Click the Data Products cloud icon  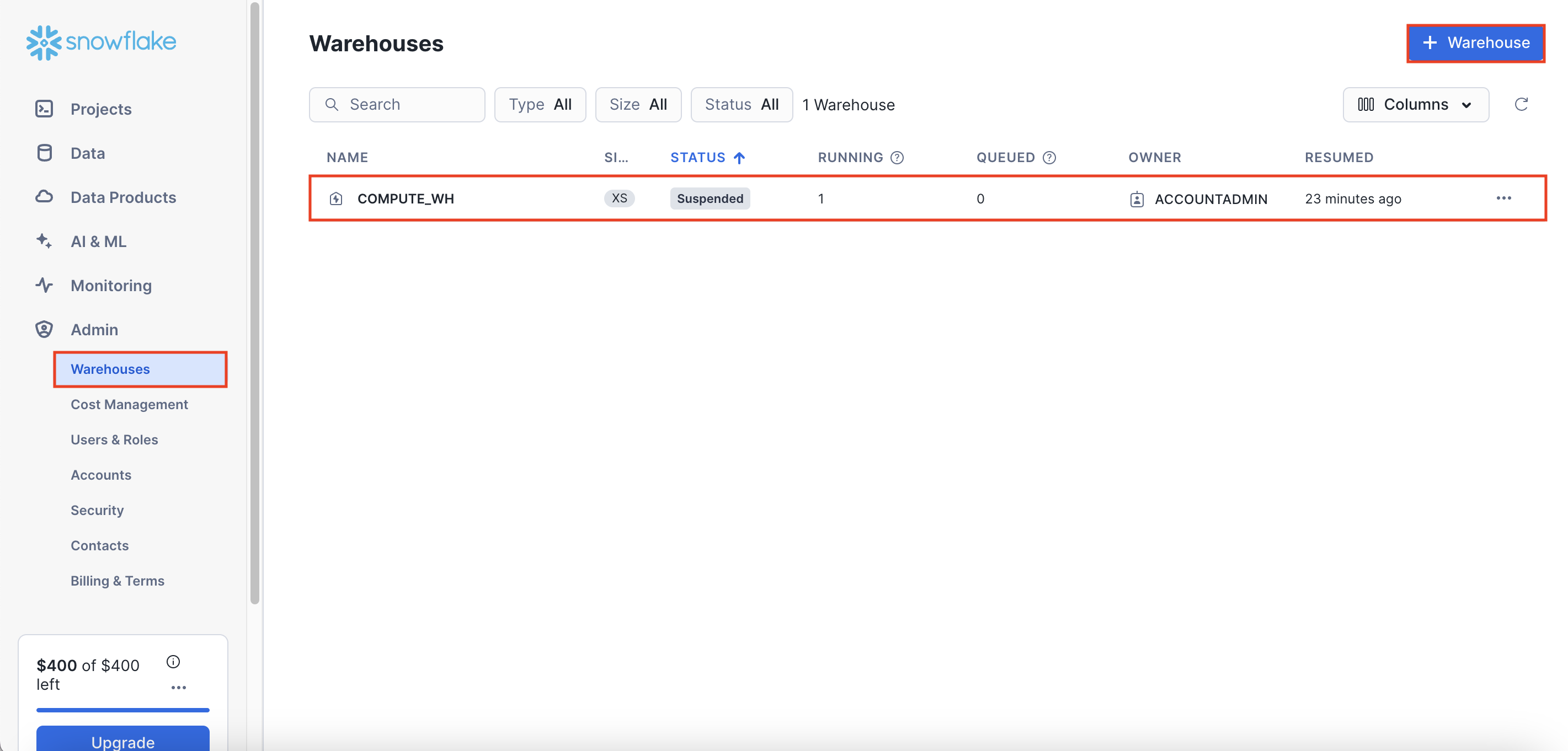click(x=44, y=196)
